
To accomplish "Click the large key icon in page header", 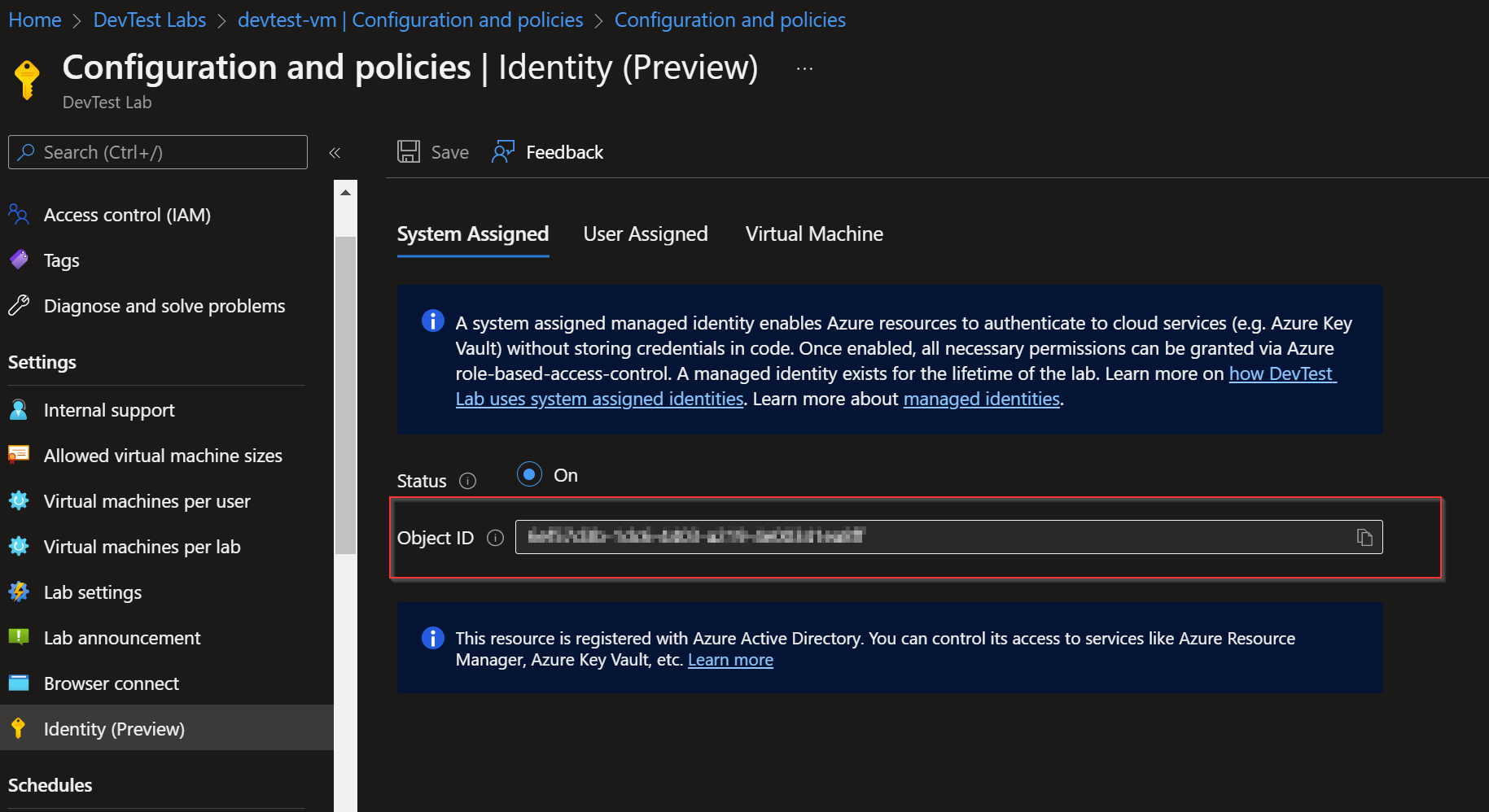I will tap(27, 80).
